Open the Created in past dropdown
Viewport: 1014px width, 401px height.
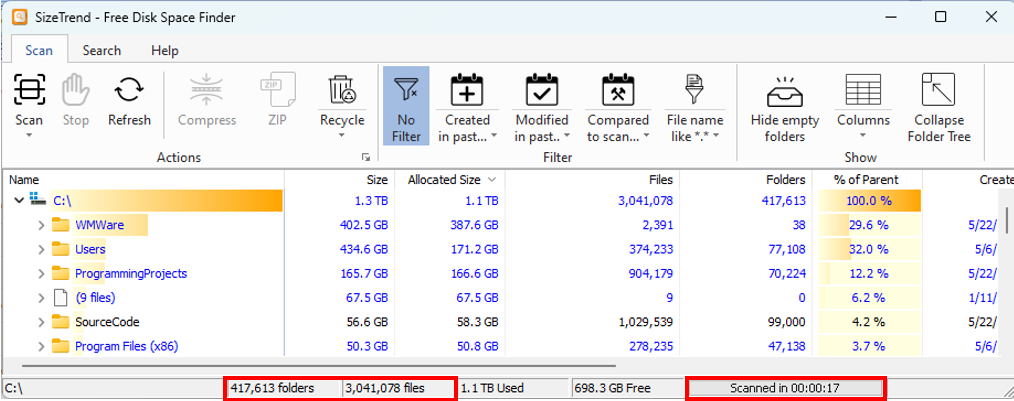[494, 136]
